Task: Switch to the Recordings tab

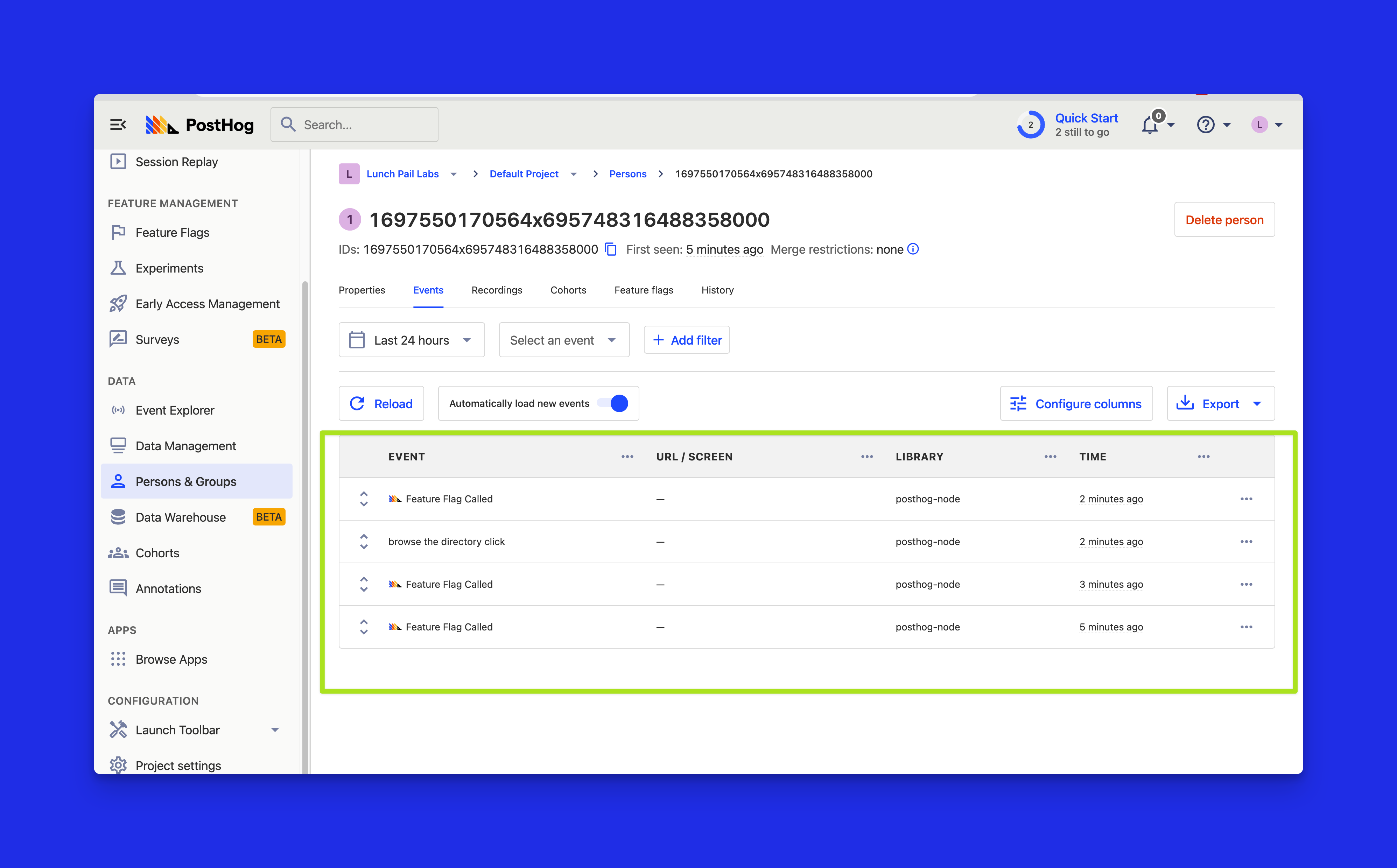Action: 497,290
